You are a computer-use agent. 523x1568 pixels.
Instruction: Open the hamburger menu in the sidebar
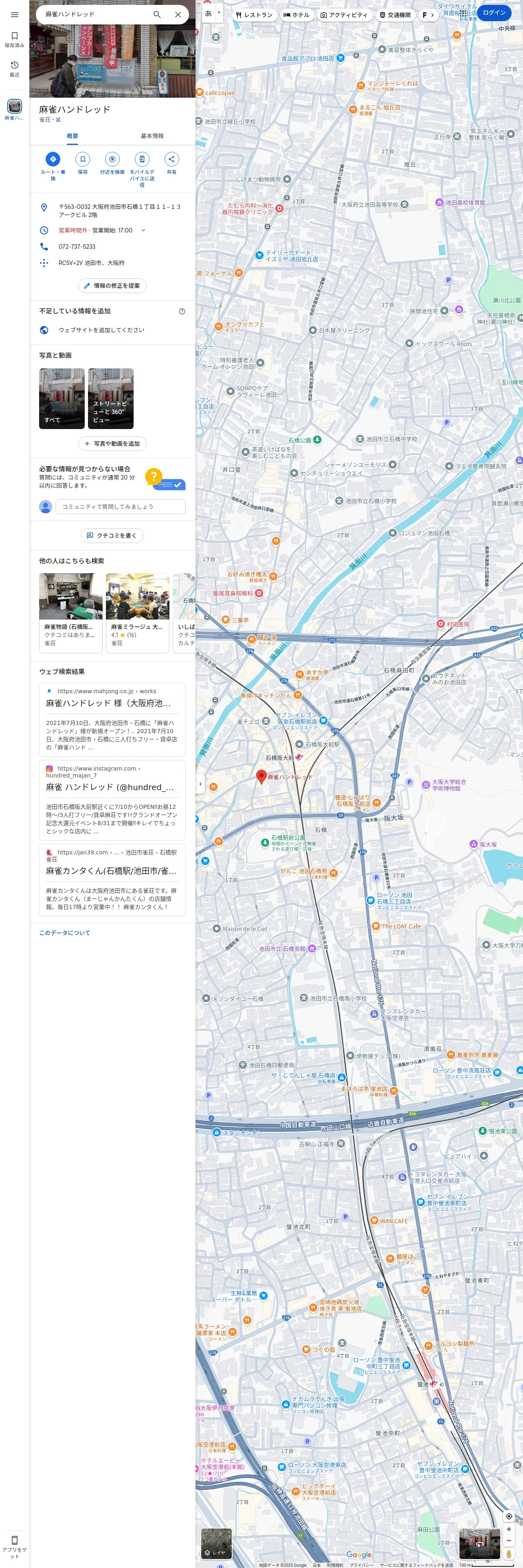pos(15,15)
